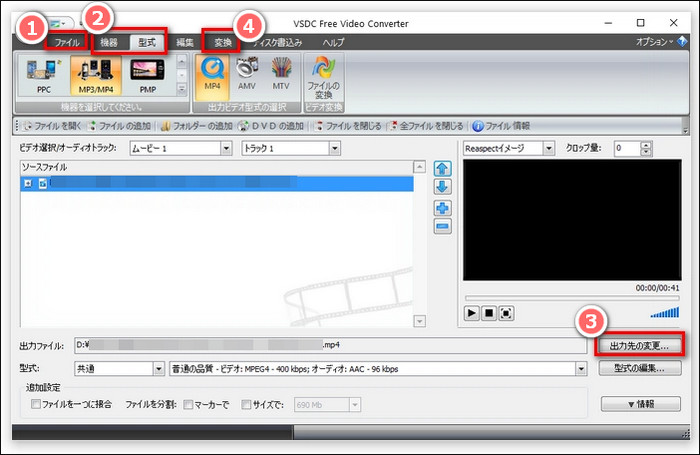Switch to the 変換 tab
The height and width of the screenshot is (455, 700).
(x=222, y=42)
